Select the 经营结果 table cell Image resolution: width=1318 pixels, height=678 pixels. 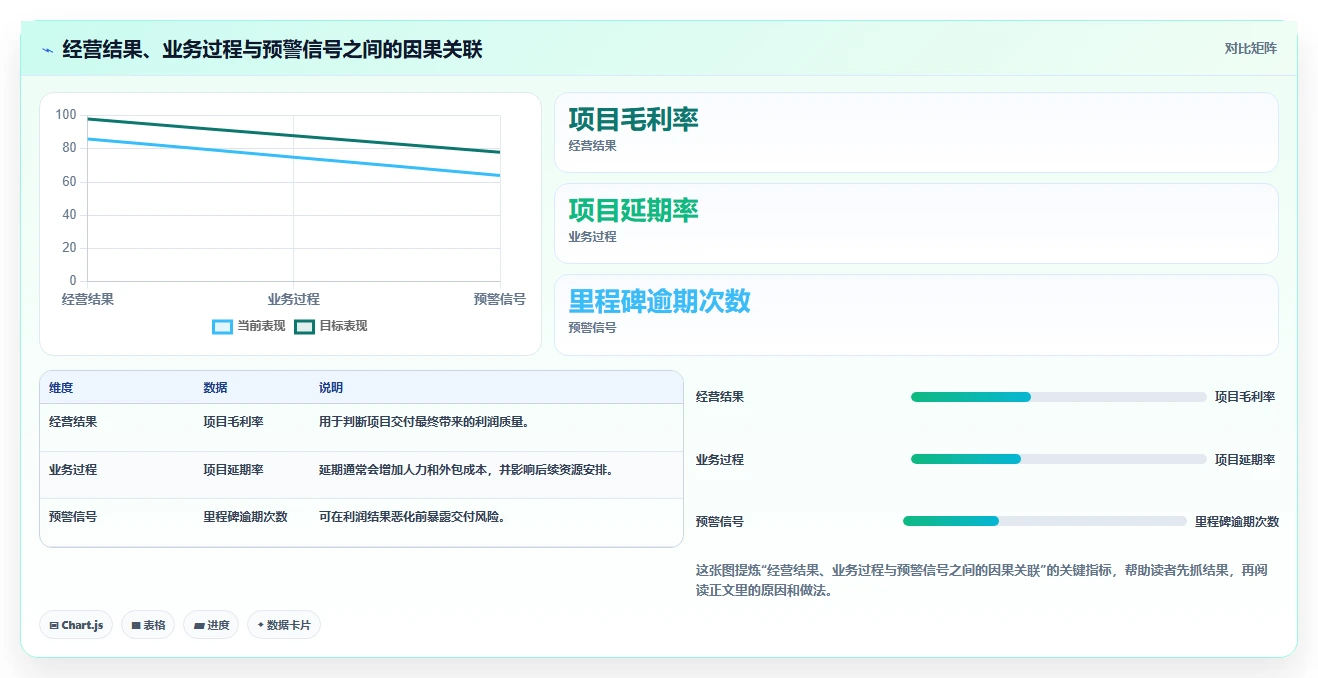pyautogui.click(x=73, y=422)
